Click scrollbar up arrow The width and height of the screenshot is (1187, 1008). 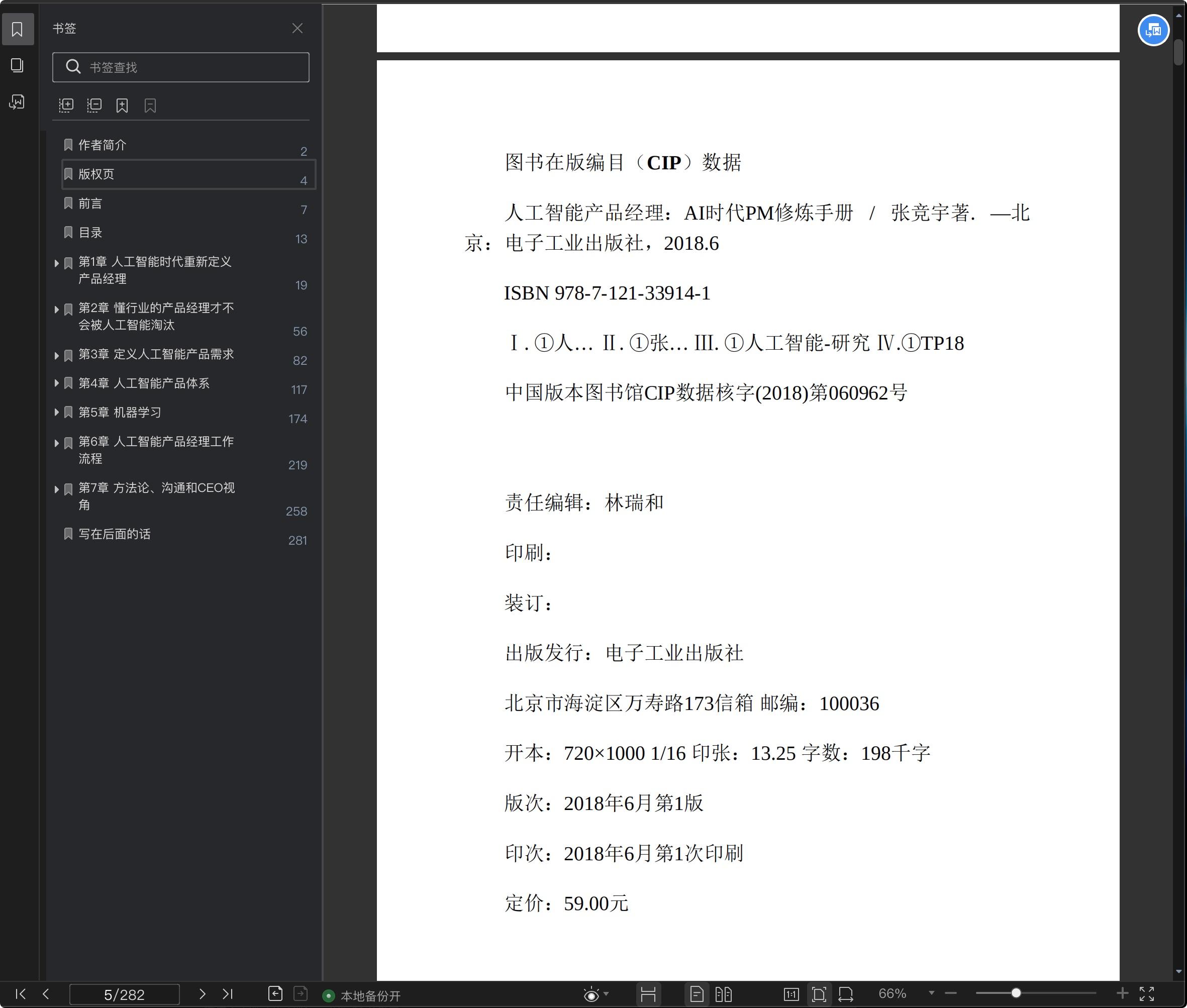pos(1178,16)
